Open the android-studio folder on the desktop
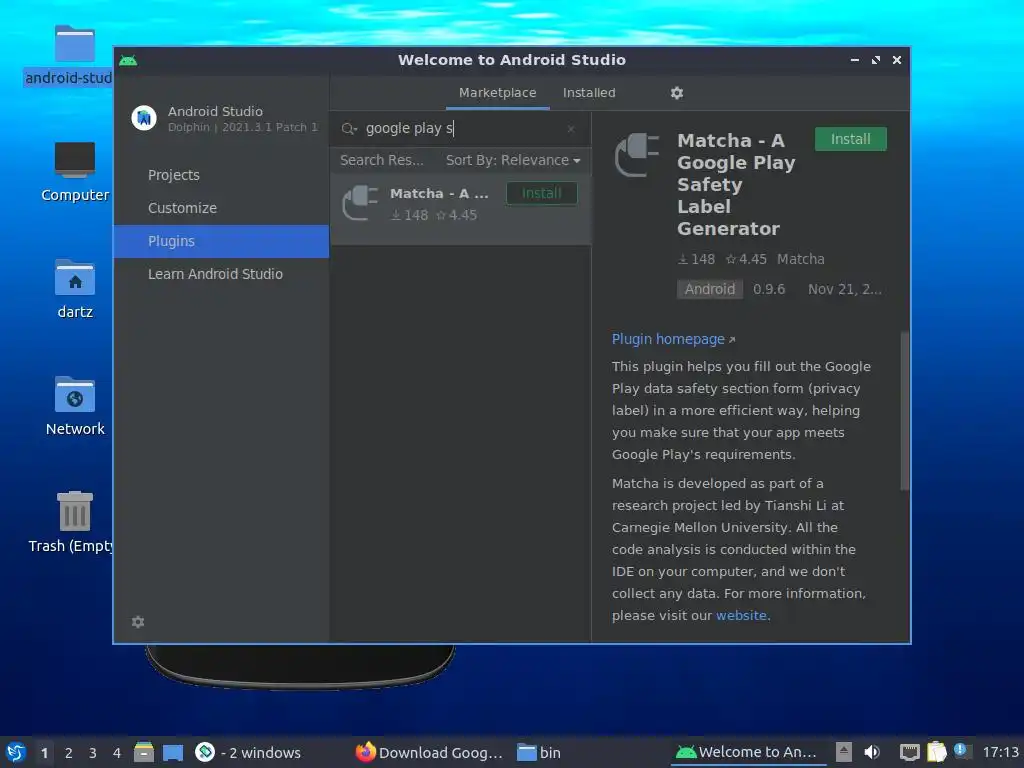 pos(74,43)
